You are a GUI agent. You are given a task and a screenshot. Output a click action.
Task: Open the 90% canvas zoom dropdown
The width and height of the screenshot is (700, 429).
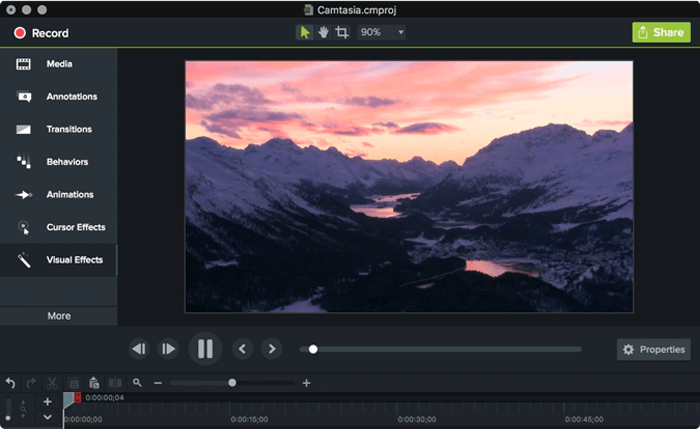click(381, 32)
